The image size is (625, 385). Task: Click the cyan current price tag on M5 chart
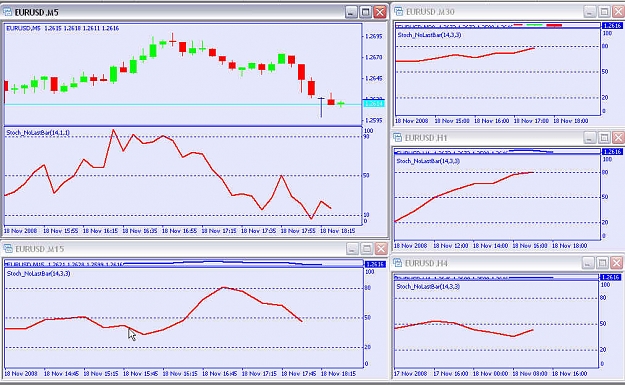point(374,104)
